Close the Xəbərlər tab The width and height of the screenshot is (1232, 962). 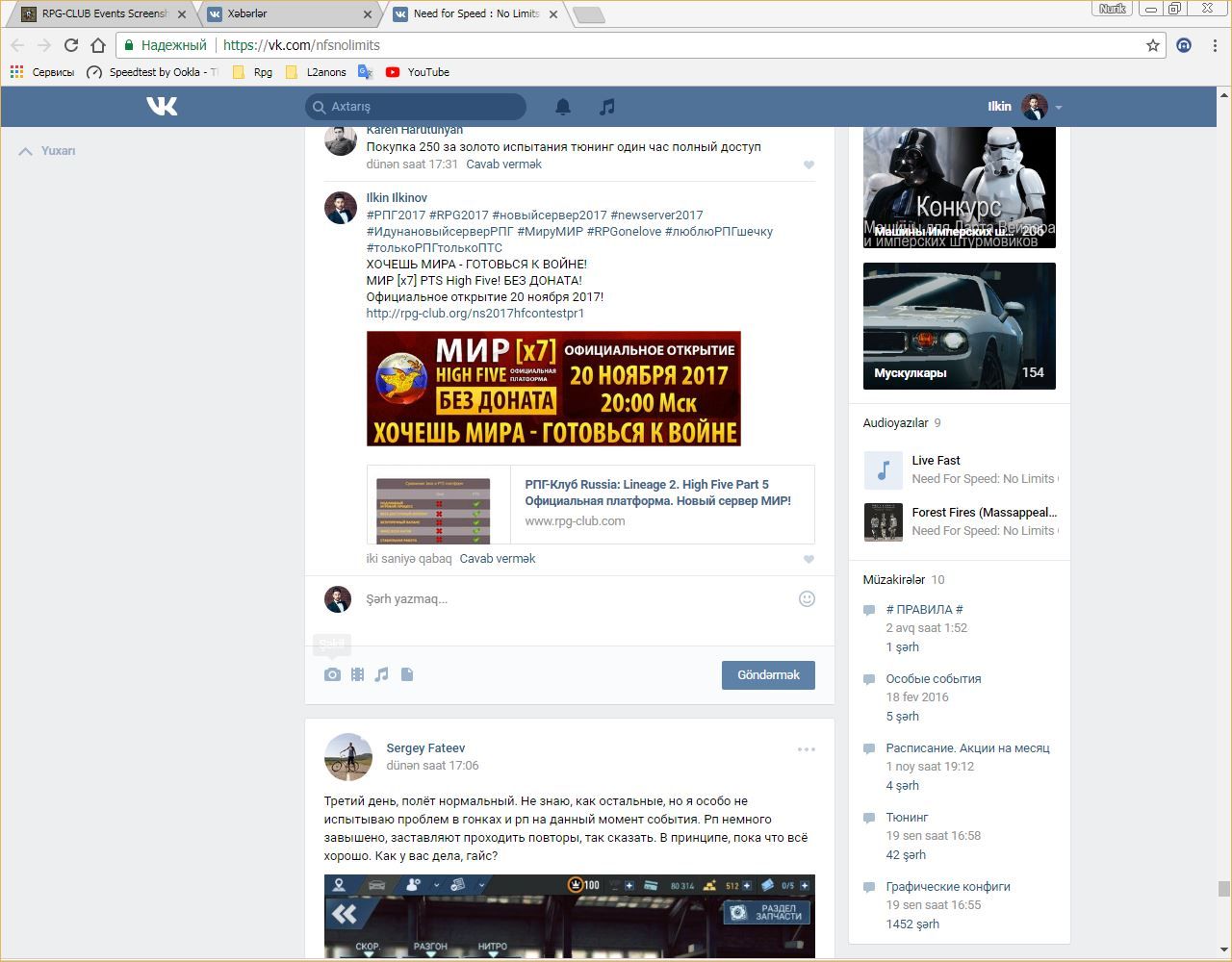point(368,14)
